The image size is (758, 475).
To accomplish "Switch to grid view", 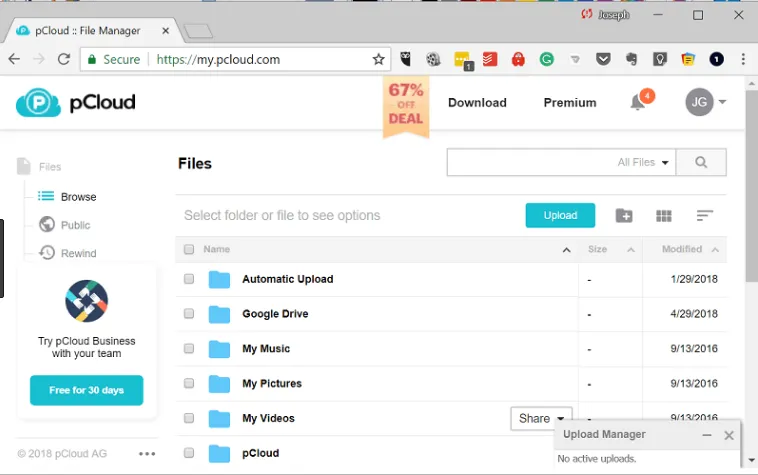I will click(664, 216).
